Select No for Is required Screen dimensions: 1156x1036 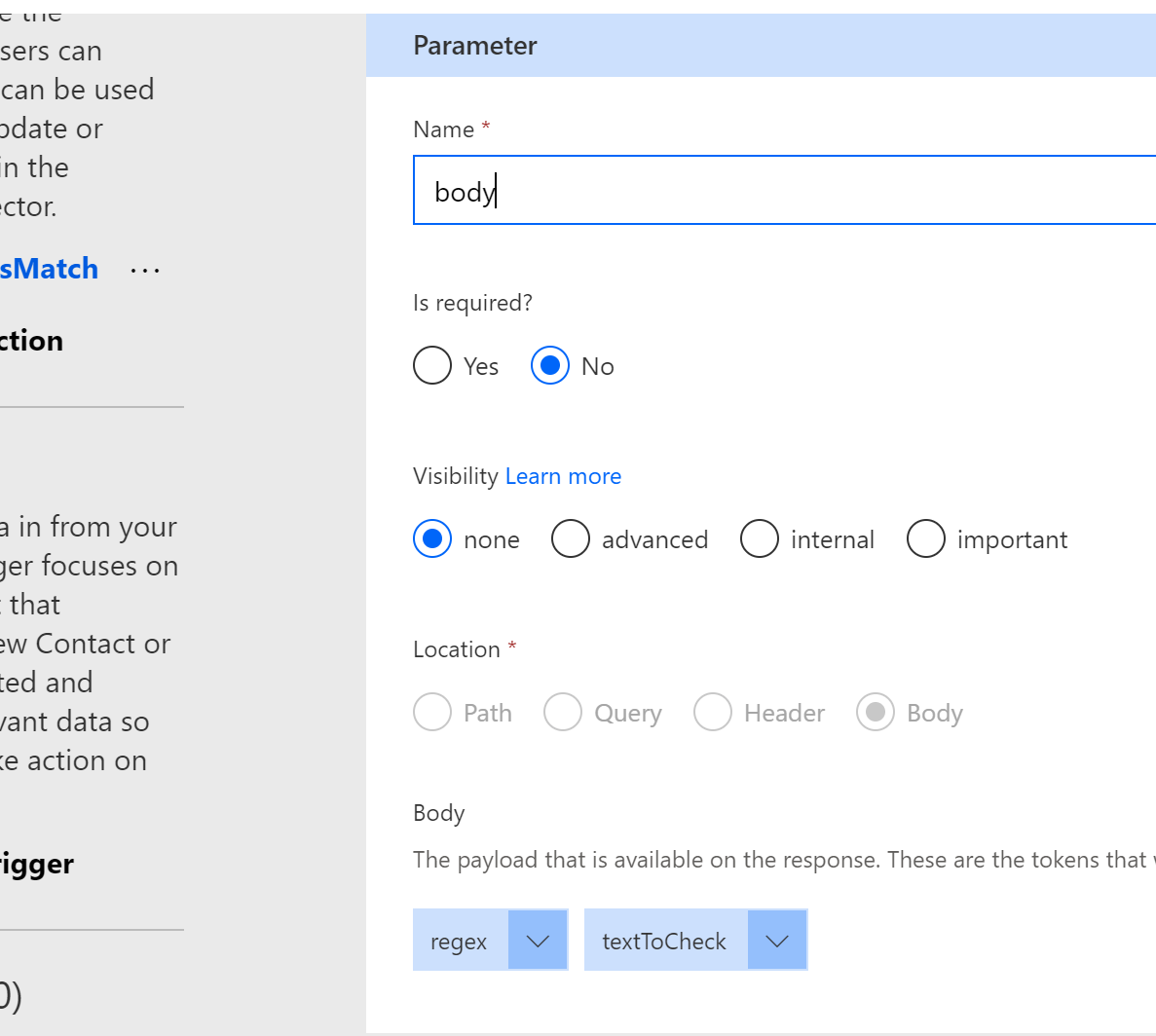tap(550, 366)
